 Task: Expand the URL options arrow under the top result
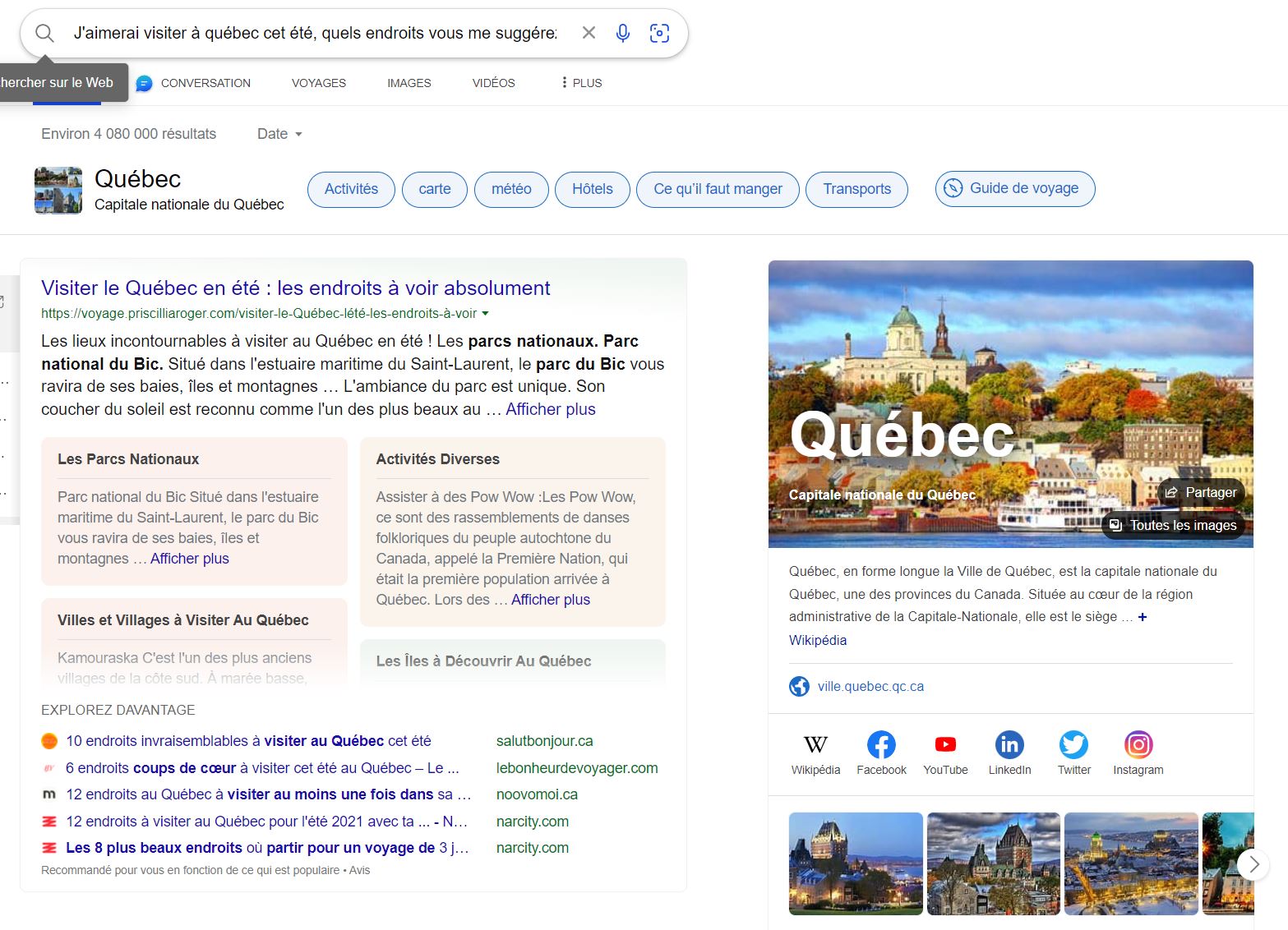tap(485, 313)
